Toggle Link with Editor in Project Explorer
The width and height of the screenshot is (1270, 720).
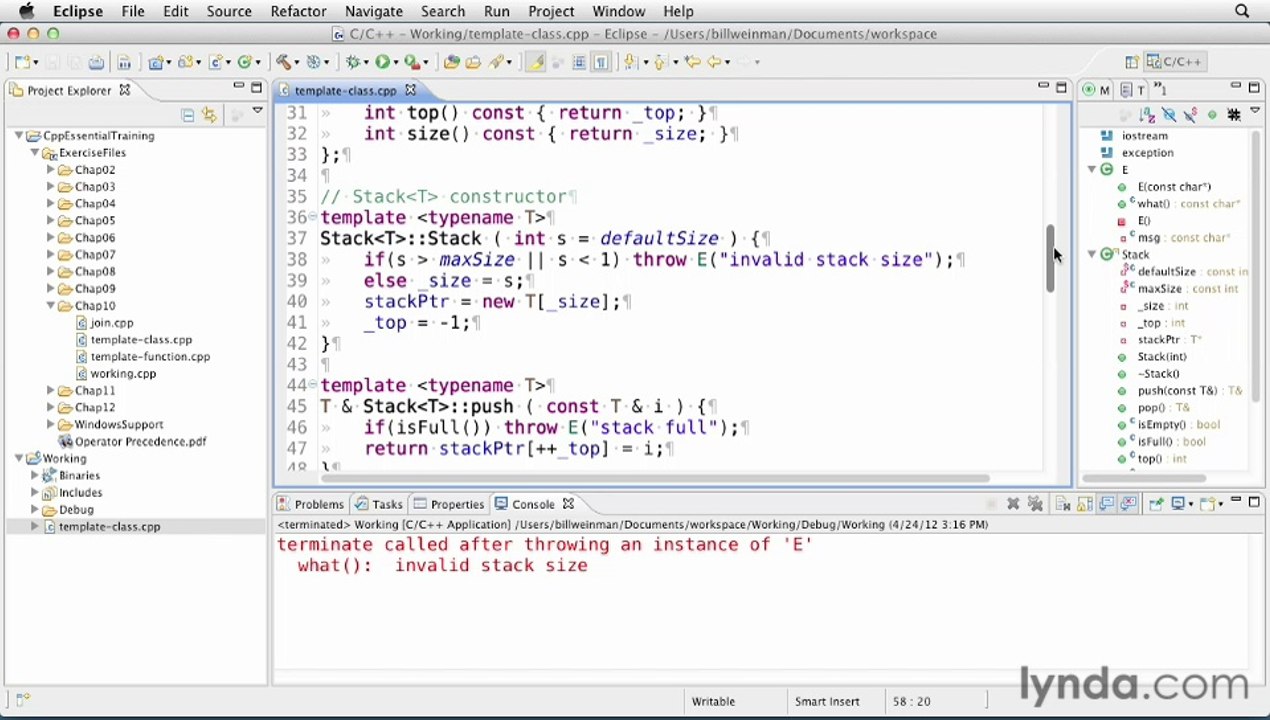(209, 115)
